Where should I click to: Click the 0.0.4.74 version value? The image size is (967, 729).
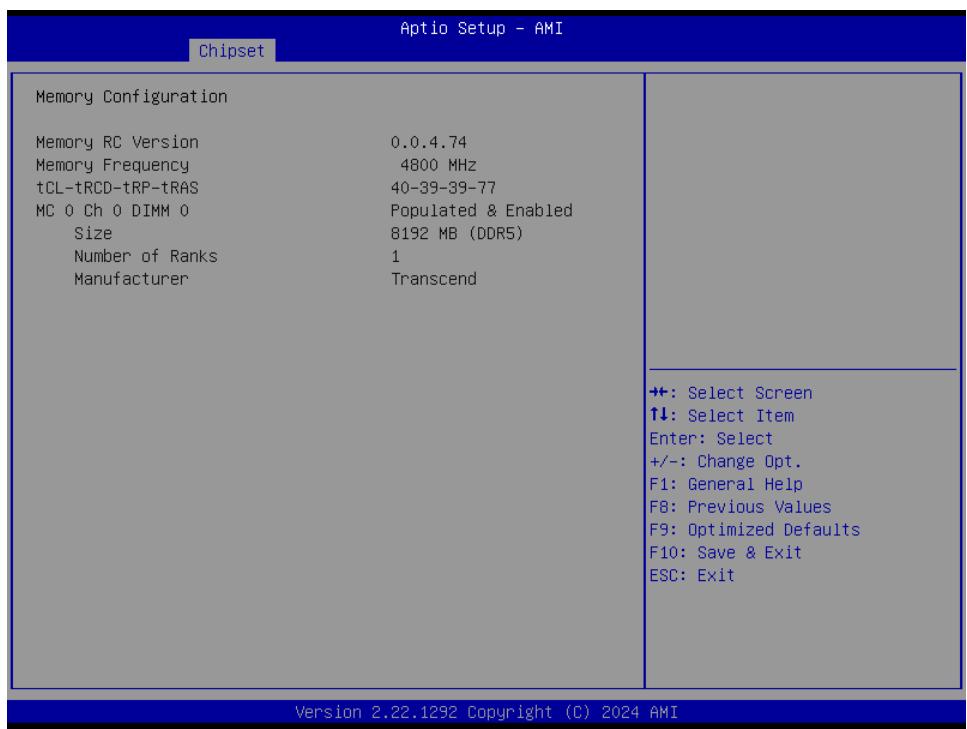pyautogui.click(x=429, y=142)
